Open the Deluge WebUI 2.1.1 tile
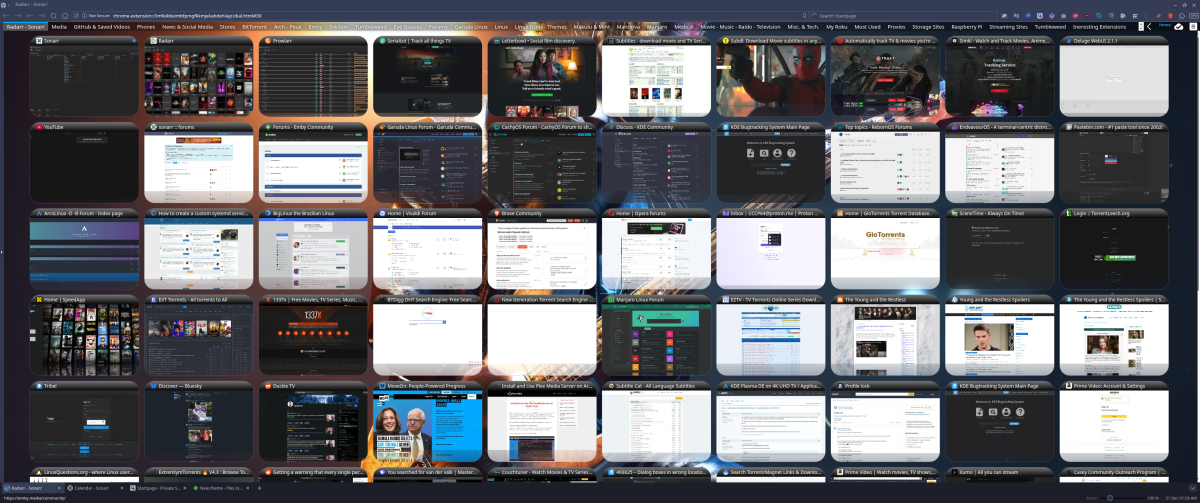1200x503 pixels. click(x=1114, y=75)
